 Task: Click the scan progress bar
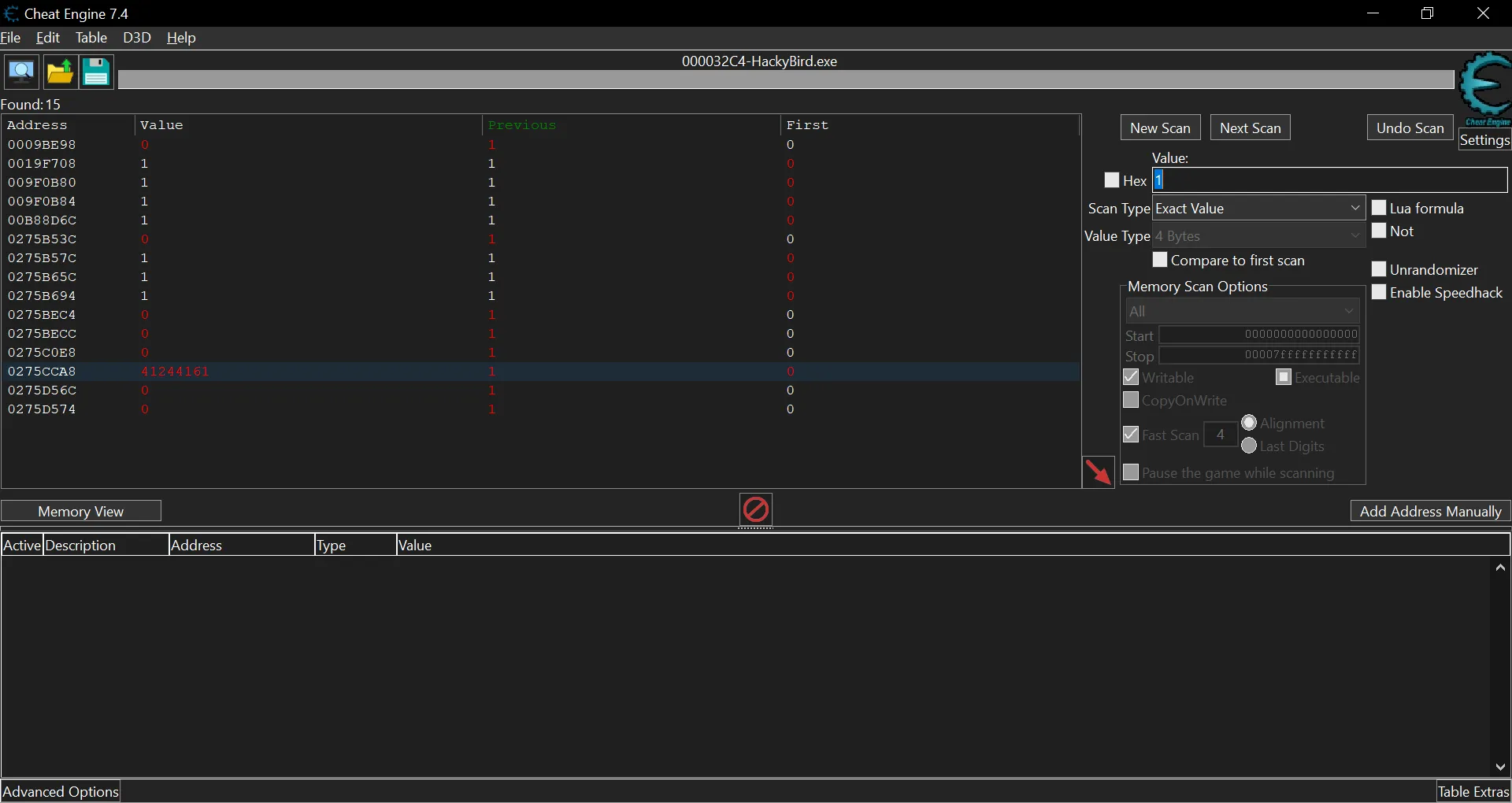[786, 79]
